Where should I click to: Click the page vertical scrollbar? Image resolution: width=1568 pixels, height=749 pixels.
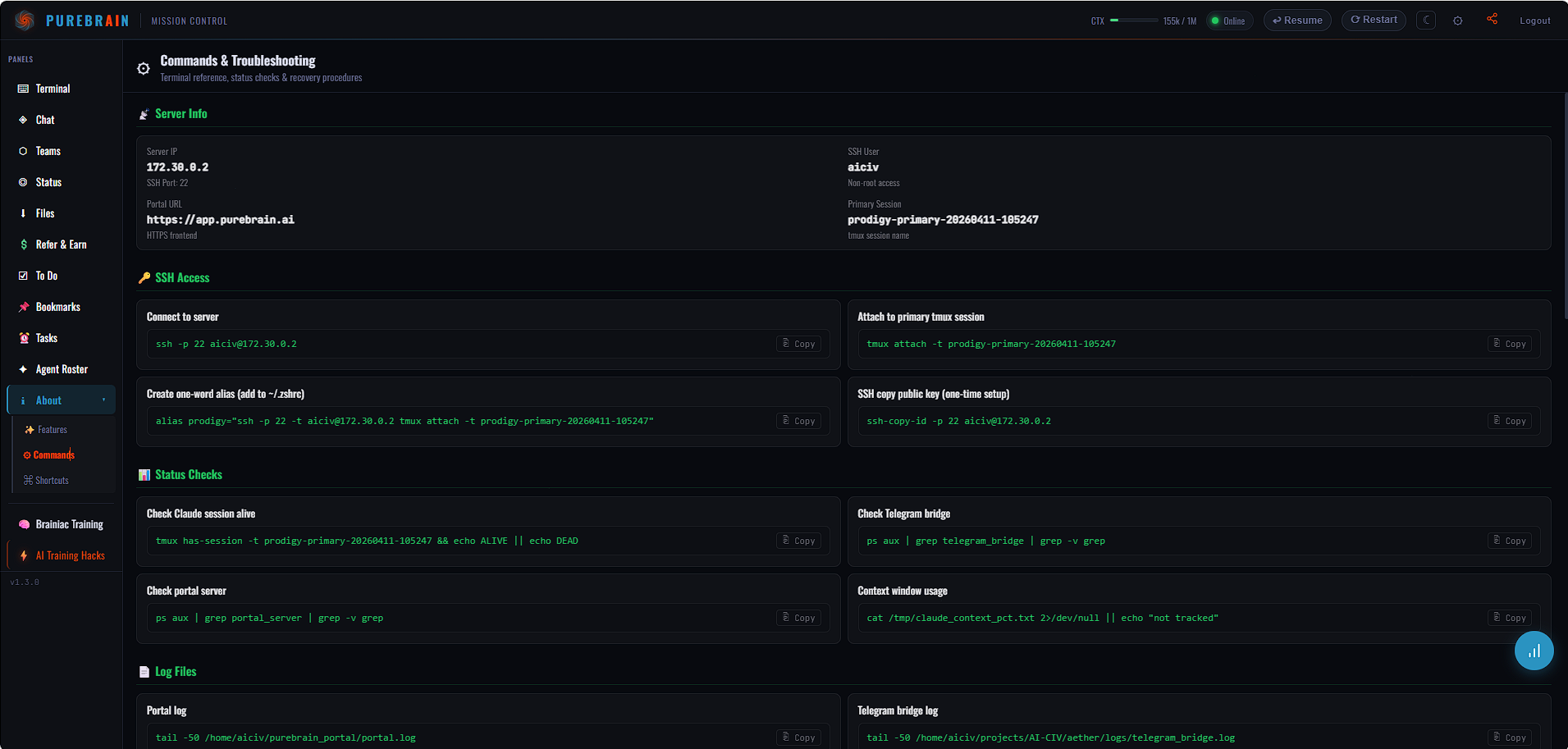(1566, 205)
